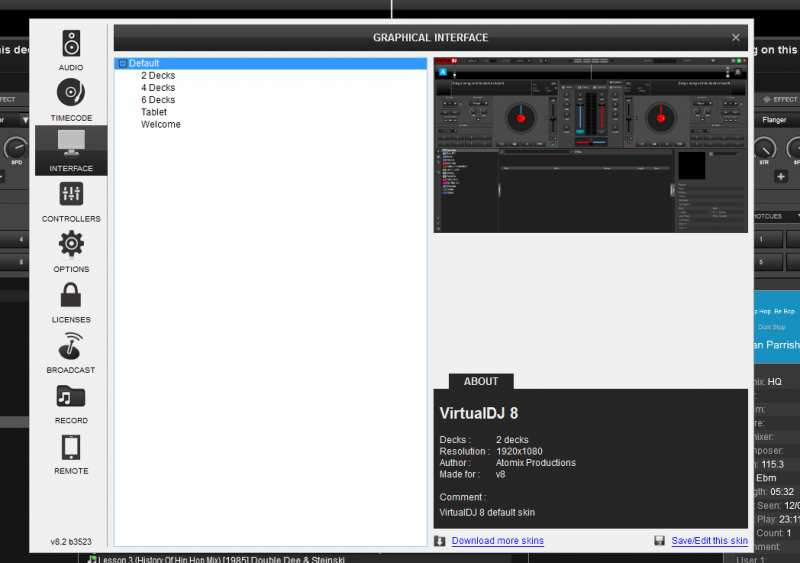Click the floppy disk save icon
The height and width of the screenshot is (563, 800).
(660, 541)
